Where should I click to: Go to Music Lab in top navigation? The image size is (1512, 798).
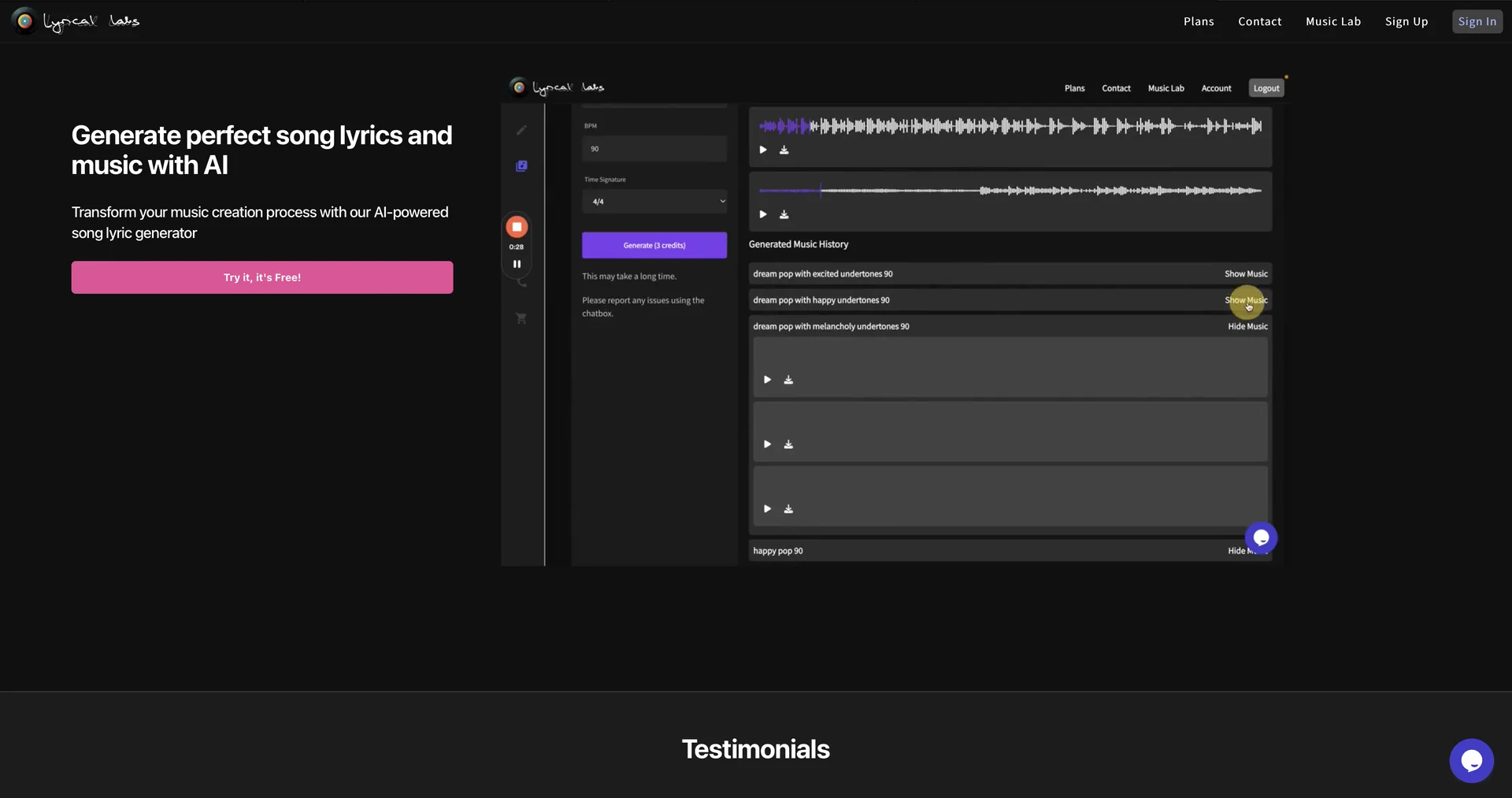click(1333, 21)
